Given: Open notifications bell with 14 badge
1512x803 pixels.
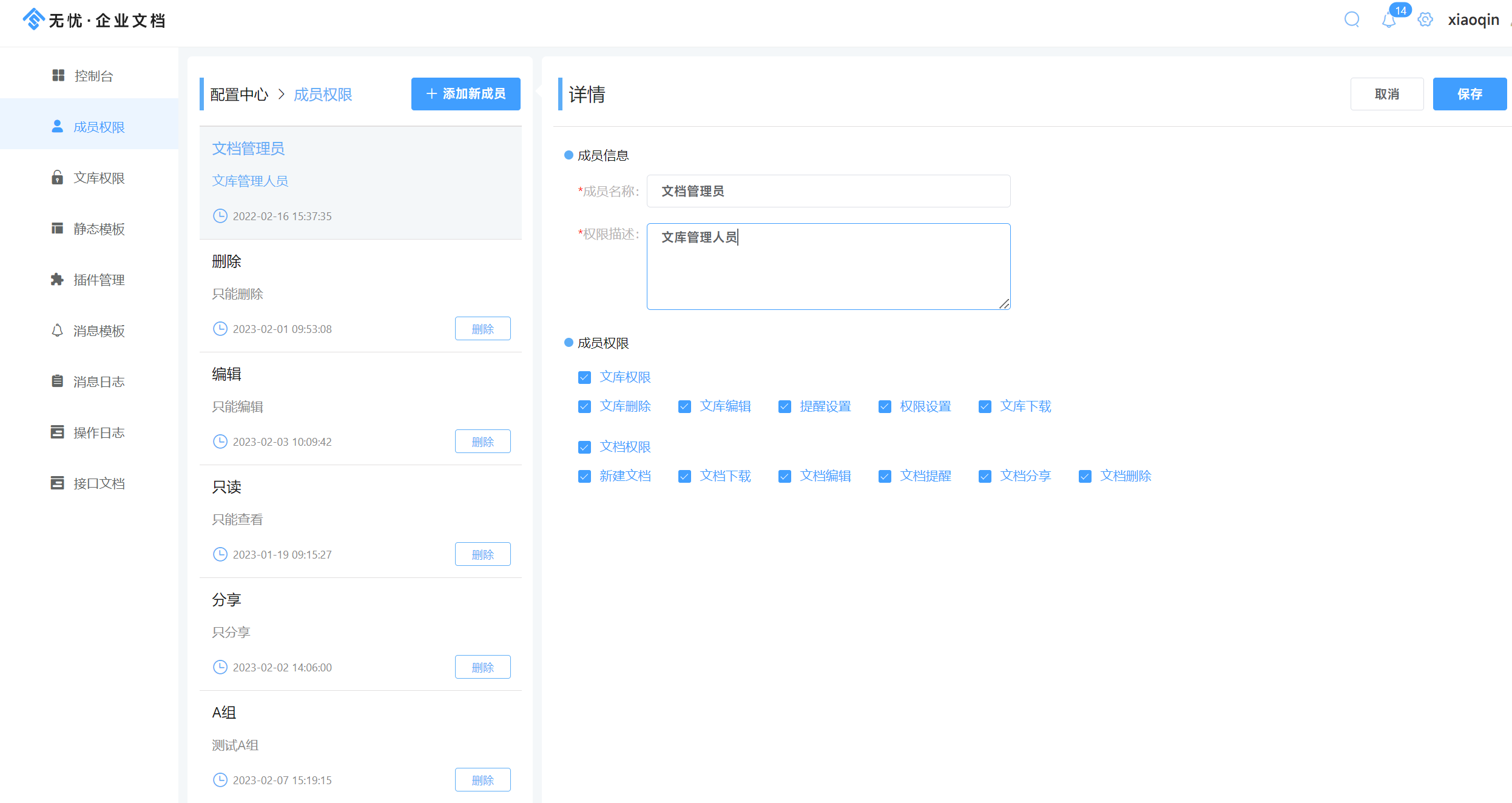Looking at the screenshot, I should coord(1389,19).
